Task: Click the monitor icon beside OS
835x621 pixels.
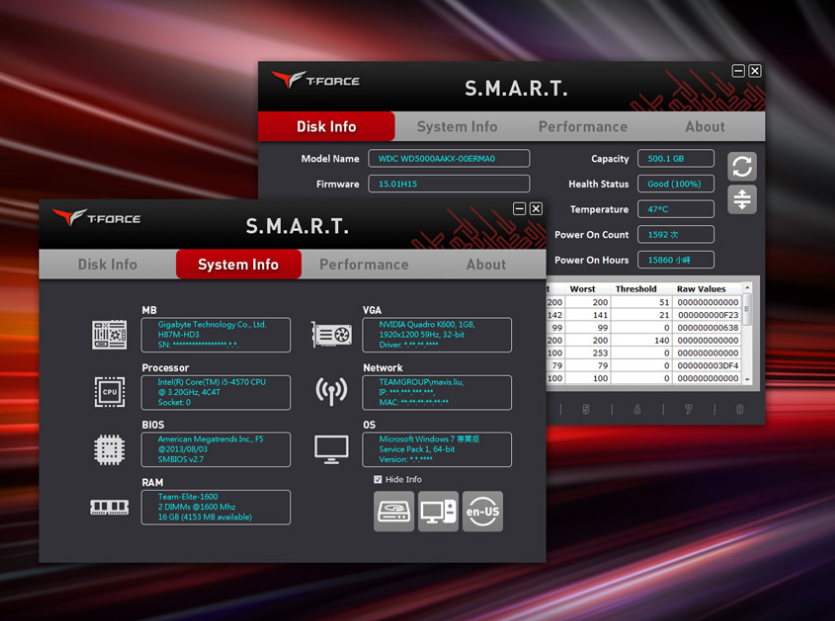Action: tap(331, 449)
